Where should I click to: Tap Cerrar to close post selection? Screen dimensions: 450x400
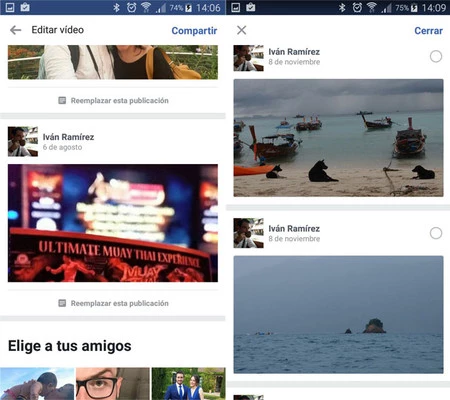429,31
